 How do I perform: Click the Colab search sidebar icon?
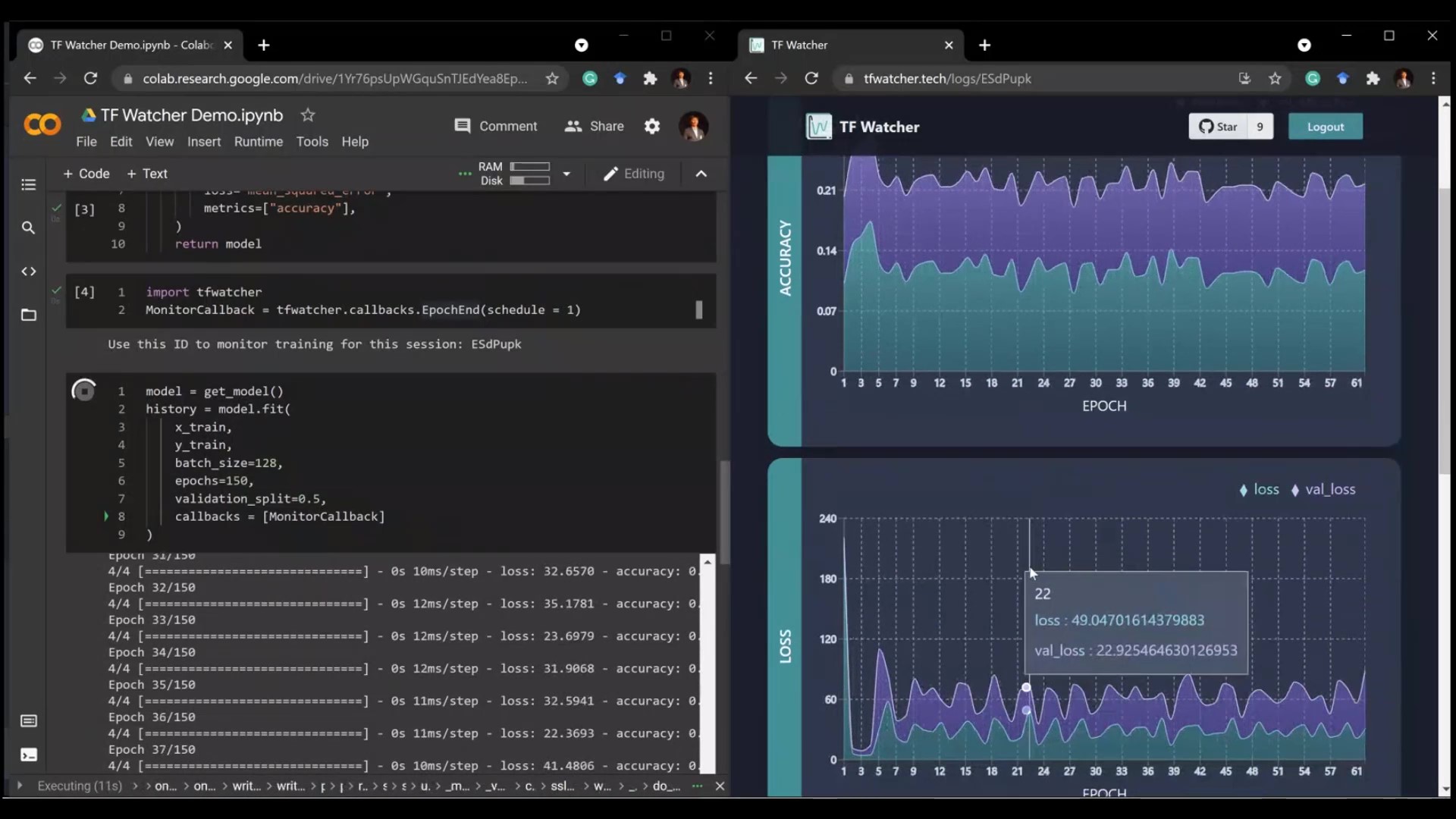(x=28, y=227)
